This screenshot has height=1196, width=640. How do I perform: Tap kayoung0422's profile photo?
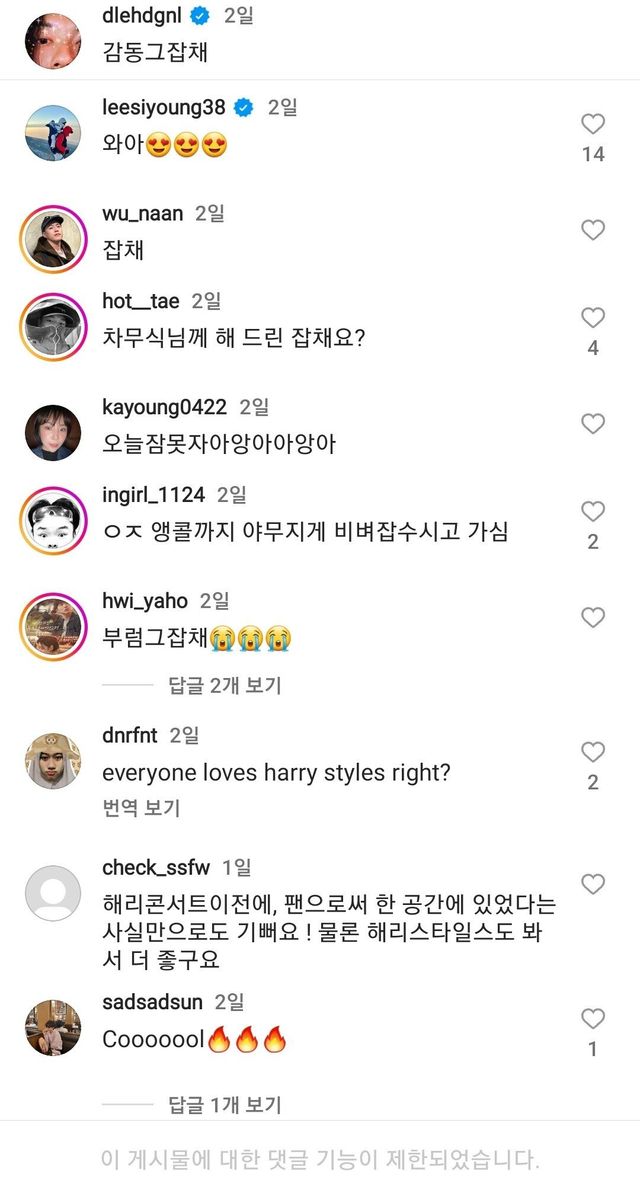pos(52,432)
